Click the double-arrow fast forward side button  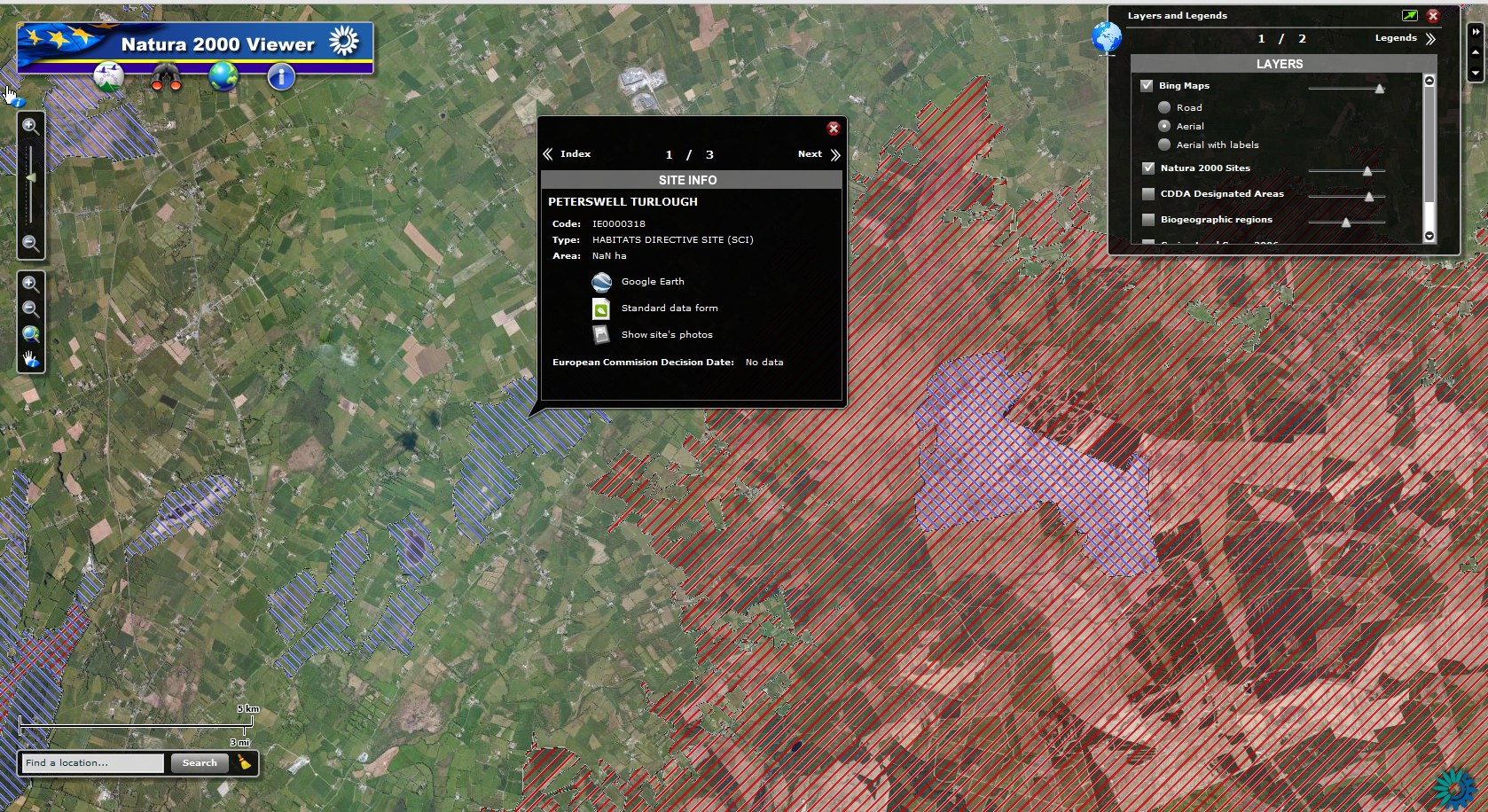(x=1476, y=32)
